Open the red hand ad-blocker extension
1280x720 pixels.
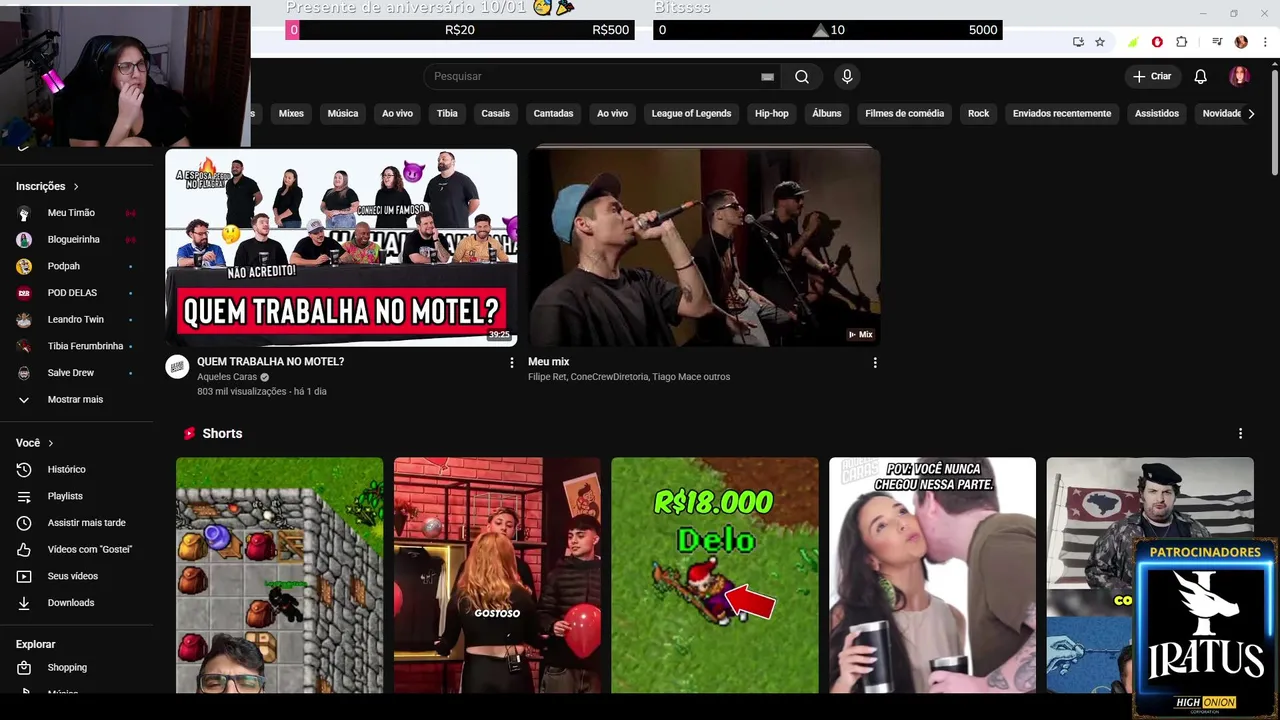(1157, 42)
